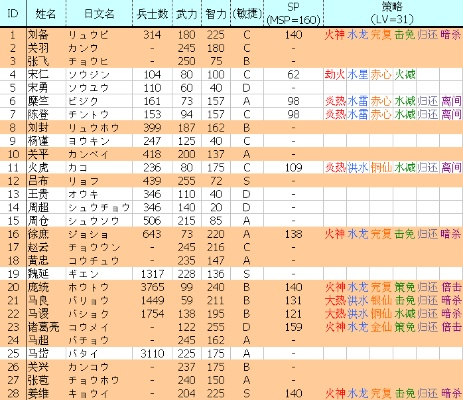Click the 金仙 strategy for 诸葛亮
Viewport: 463px width, 400px height.
381,327
